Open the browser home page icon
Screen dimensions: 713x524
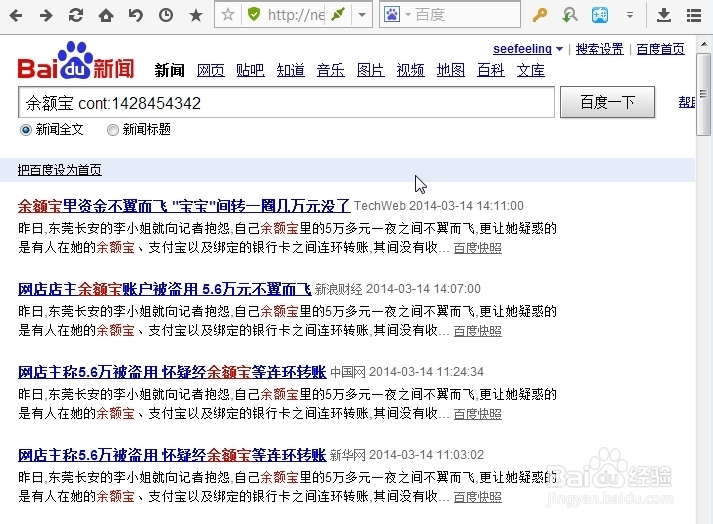[106, 15]
